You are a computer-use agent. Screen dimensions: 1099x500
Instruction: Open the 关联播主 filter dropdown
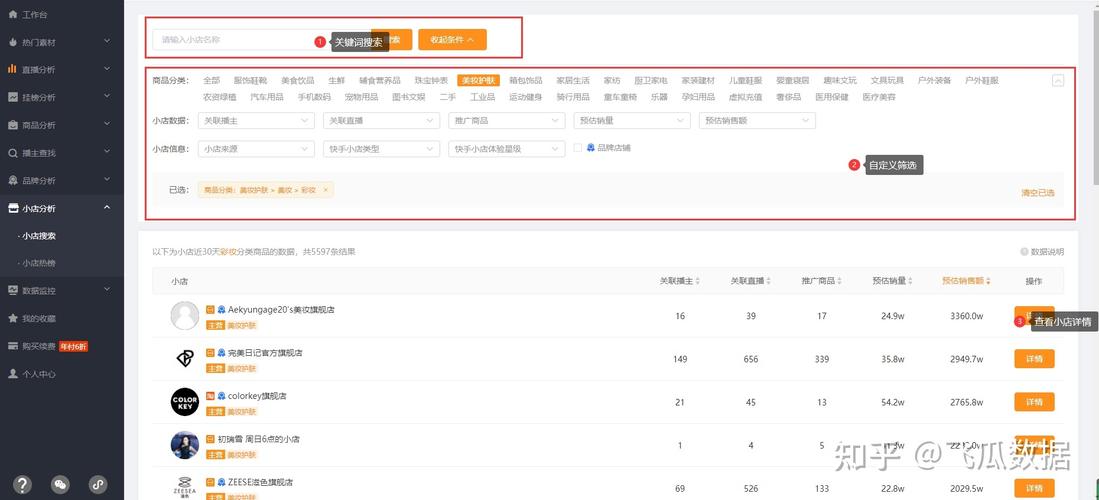tap(256, 121)
